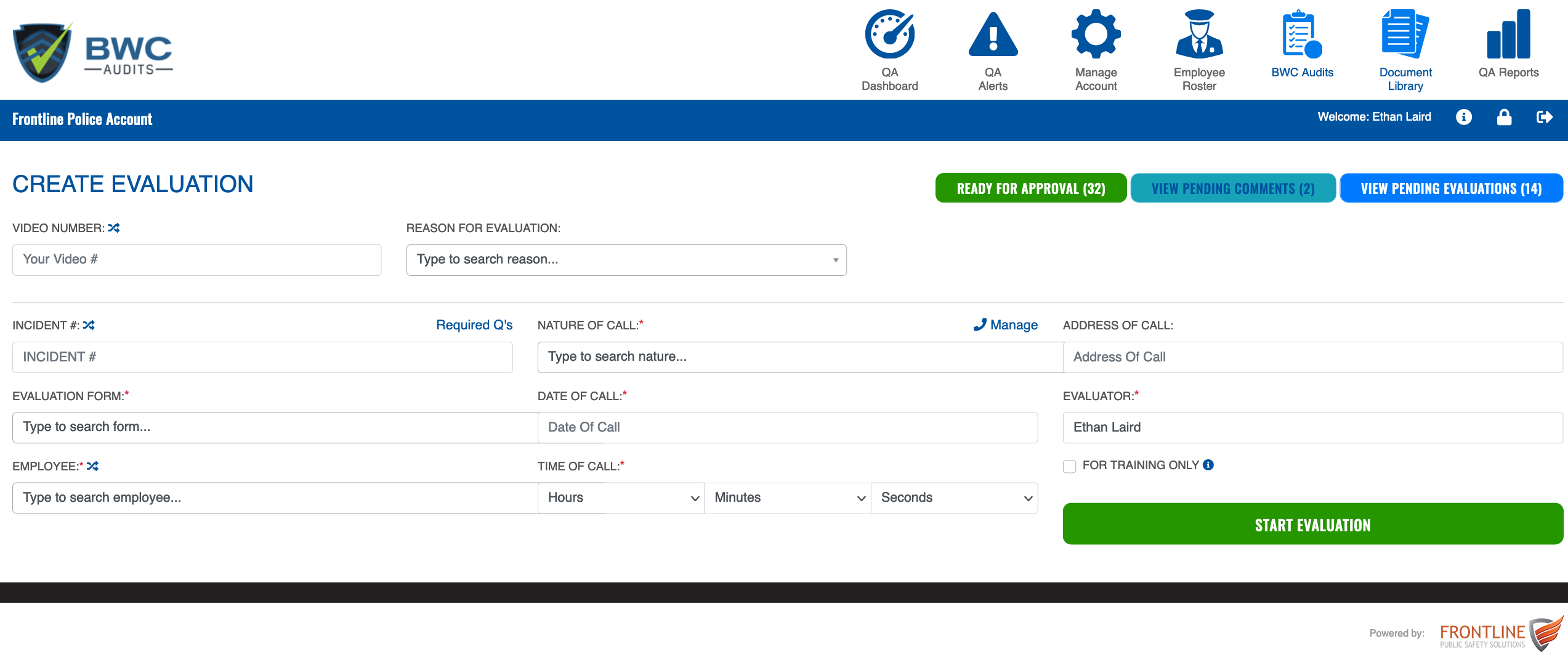This screenshot has height=668, width=1568.
Task: Open QA Alerts warning triangle icon
Action: click(993, 34)
